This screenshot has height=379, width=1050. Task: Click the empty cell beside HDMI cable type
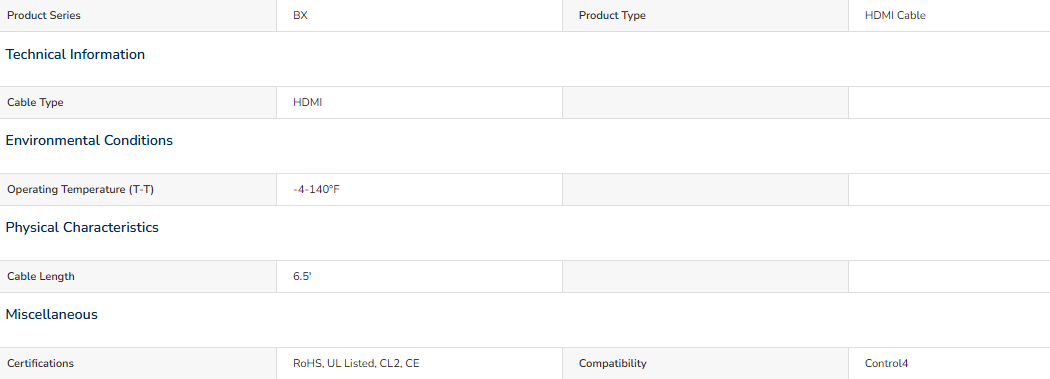tap(705, 102)
